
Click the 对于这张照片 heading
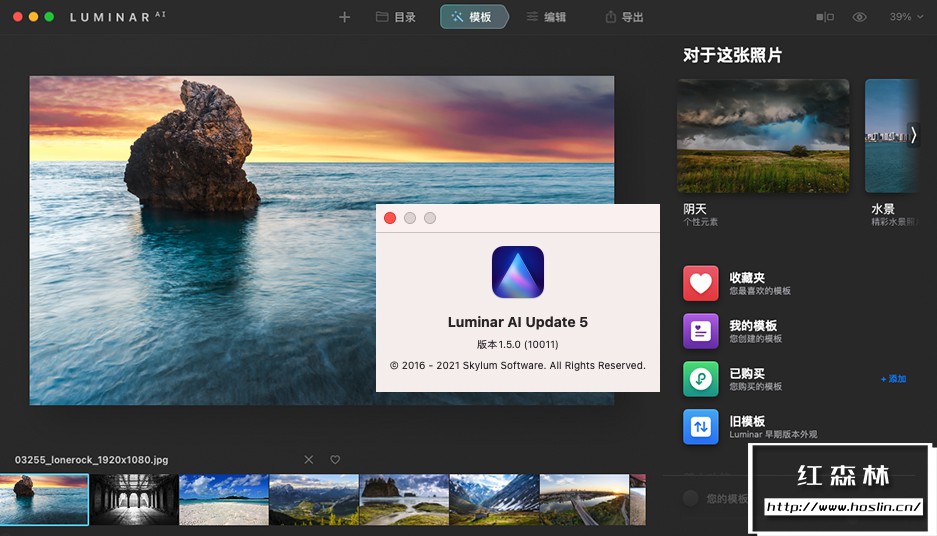(x=733, y=55)
